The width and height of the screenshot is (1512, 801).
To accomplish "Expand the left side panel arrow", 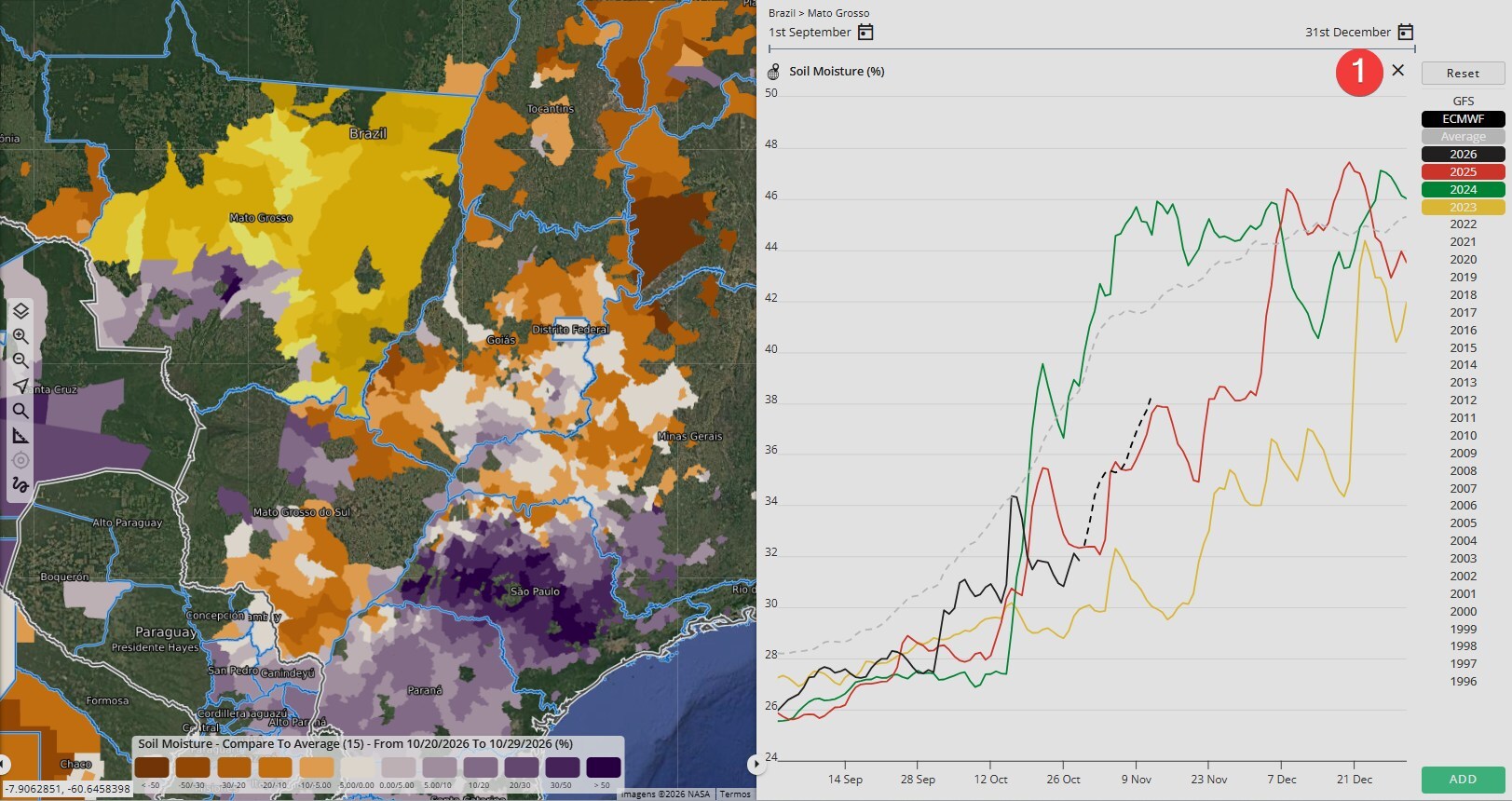I will click(x=4, y=765).
